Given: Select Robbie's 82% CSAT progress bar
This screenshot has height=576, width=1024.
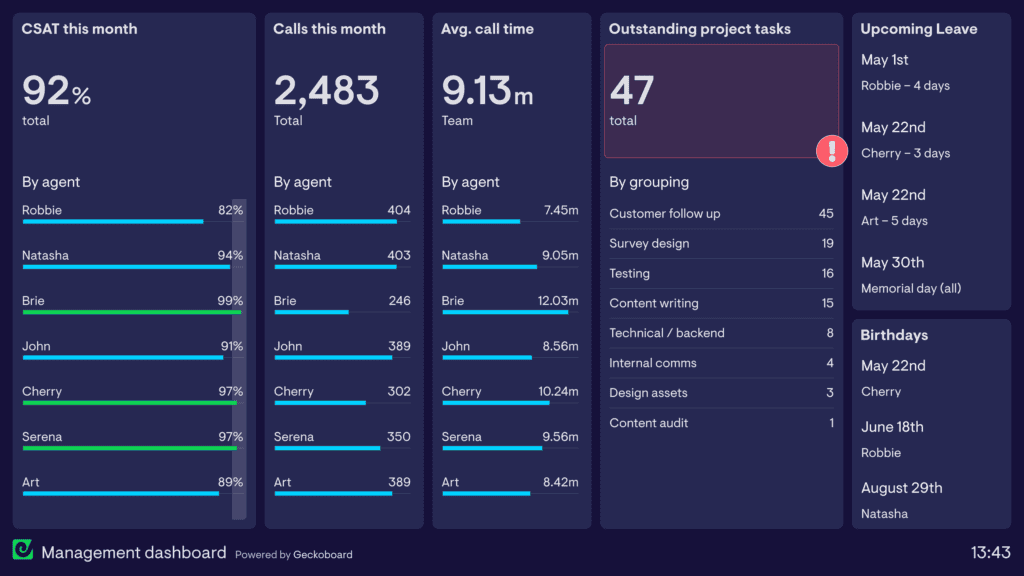Looking at the screenshot, I should click(112, 221).
